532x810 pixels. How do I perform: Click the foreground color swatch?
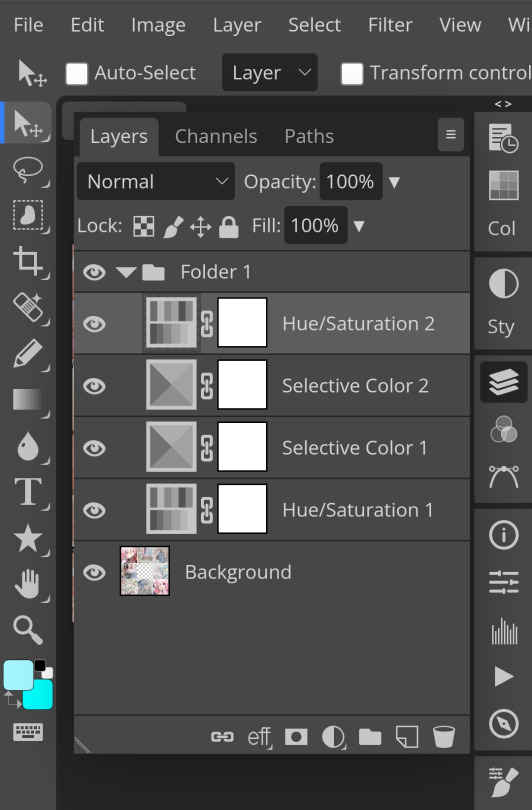point(19,675)
